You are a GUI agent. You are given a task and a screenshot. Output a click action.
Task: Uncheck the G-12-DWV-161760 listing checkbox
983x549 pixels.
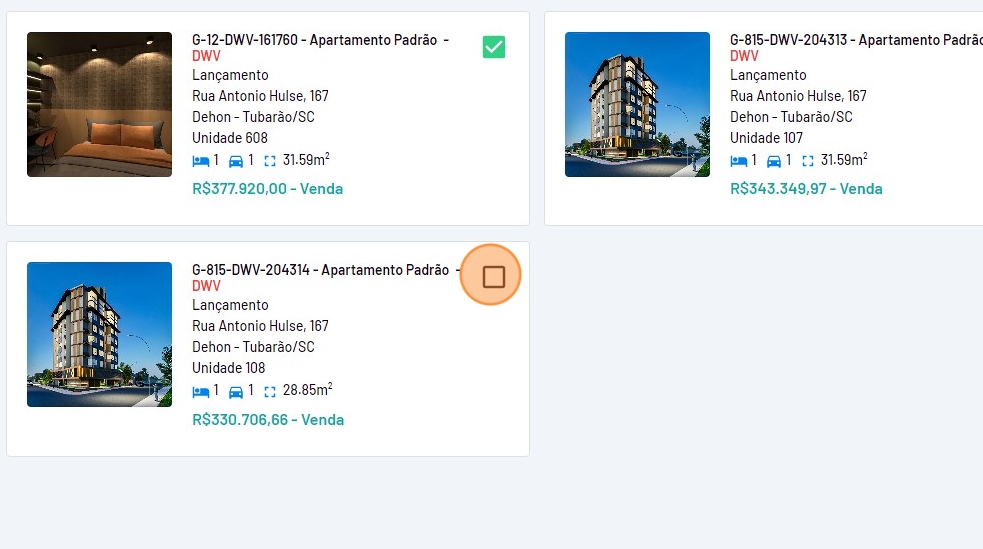coord(494,47)
